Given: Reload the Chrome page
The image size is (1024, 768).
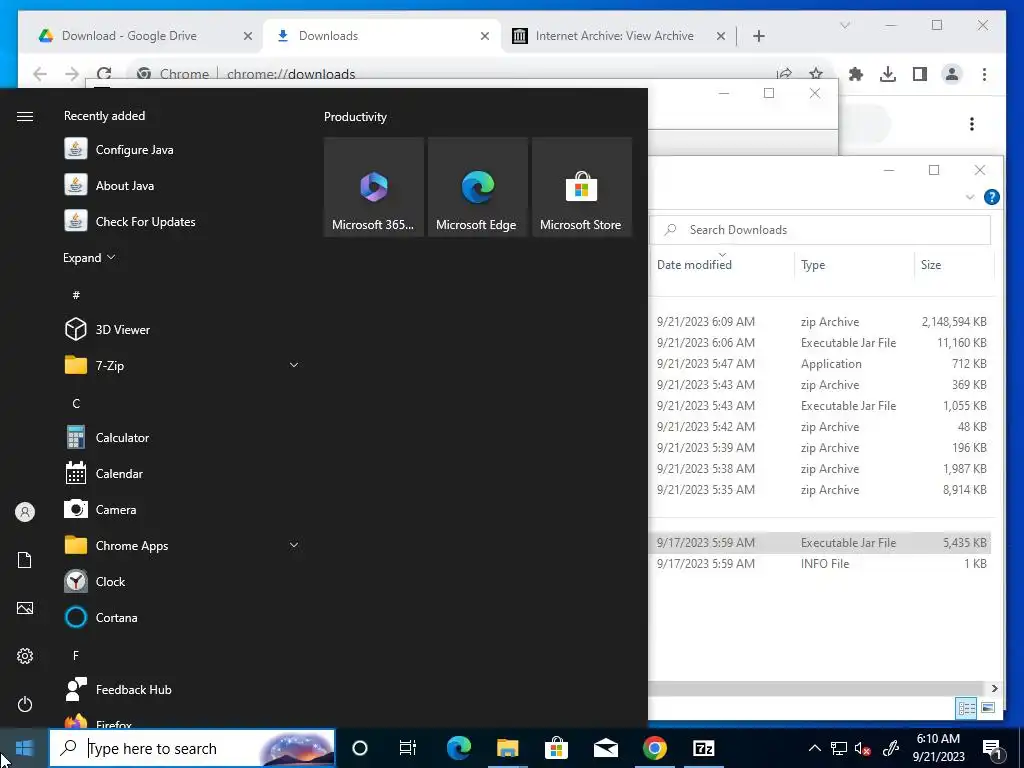Looking at the screenshot, I should [104, 74].
